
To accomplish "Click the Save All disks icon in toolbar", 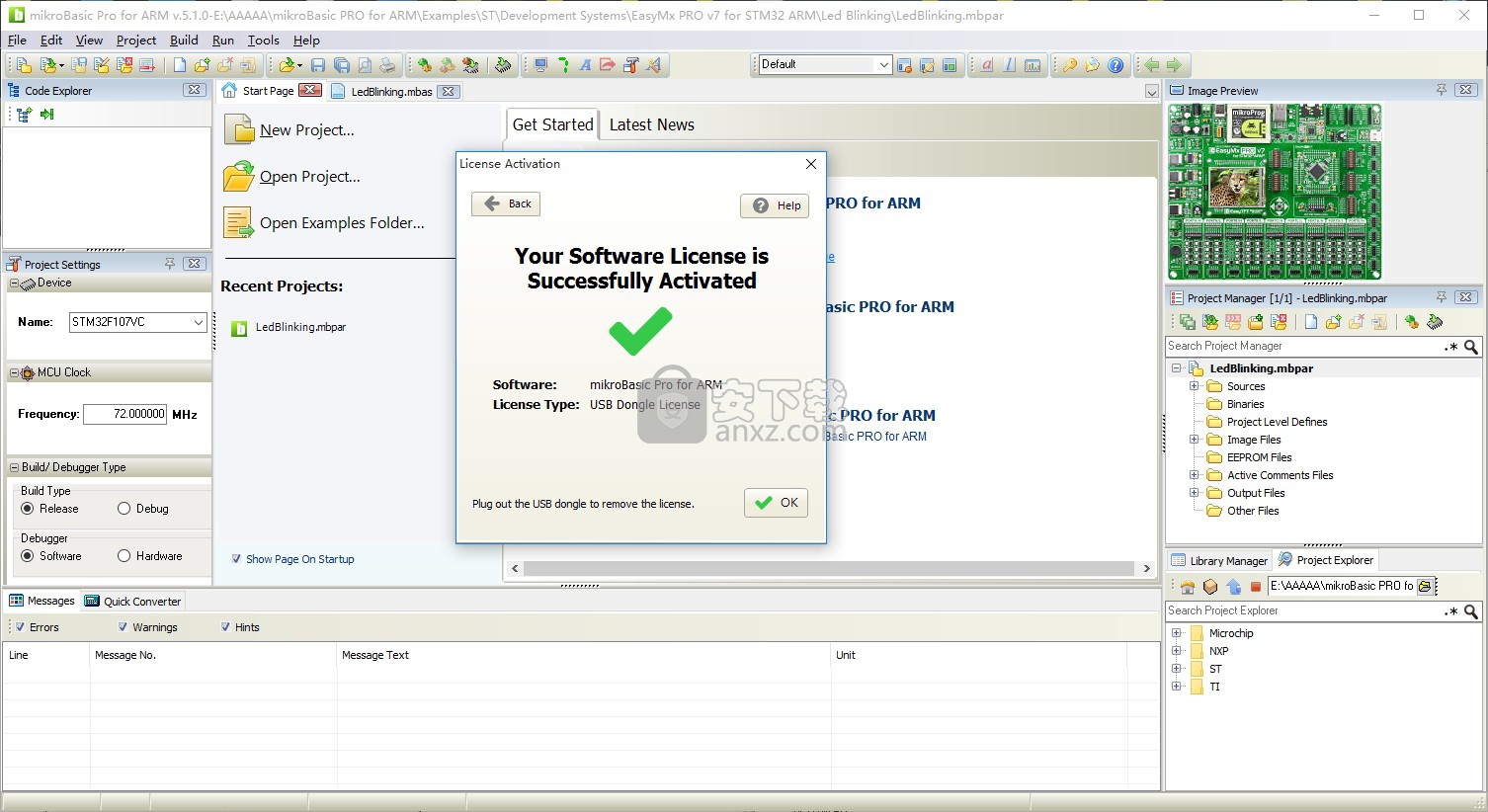I will pos(341,65).
